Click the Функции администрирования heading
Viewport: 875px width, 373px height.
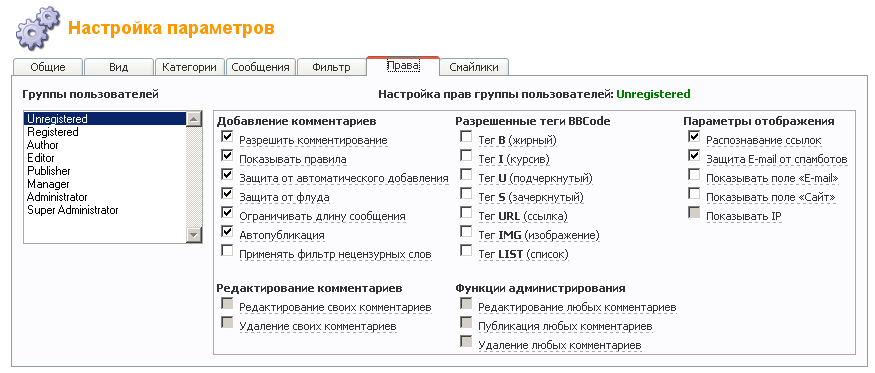[x=540, y=288]
